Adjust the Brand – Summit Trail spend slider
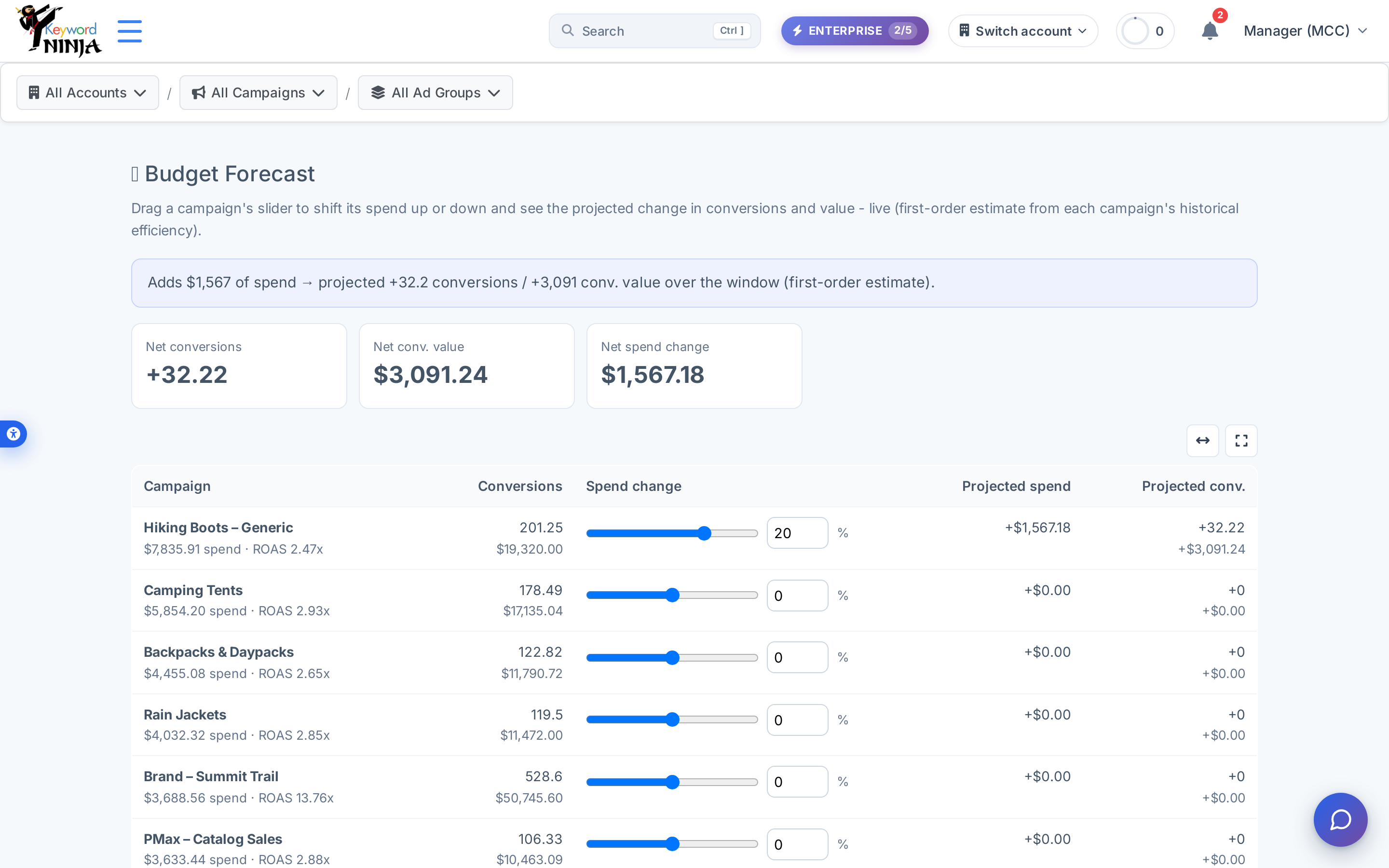 [x=672, y=782]
